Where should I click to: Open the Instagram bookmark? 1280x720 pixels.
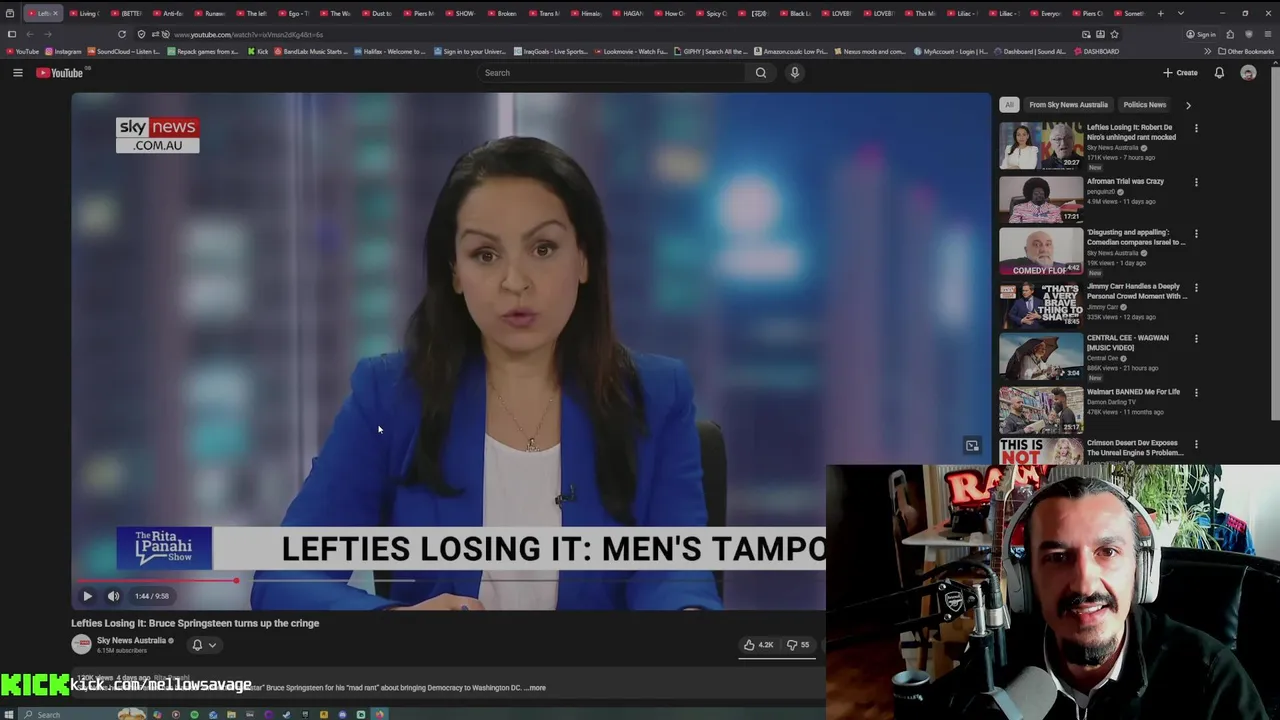[63, 51]
